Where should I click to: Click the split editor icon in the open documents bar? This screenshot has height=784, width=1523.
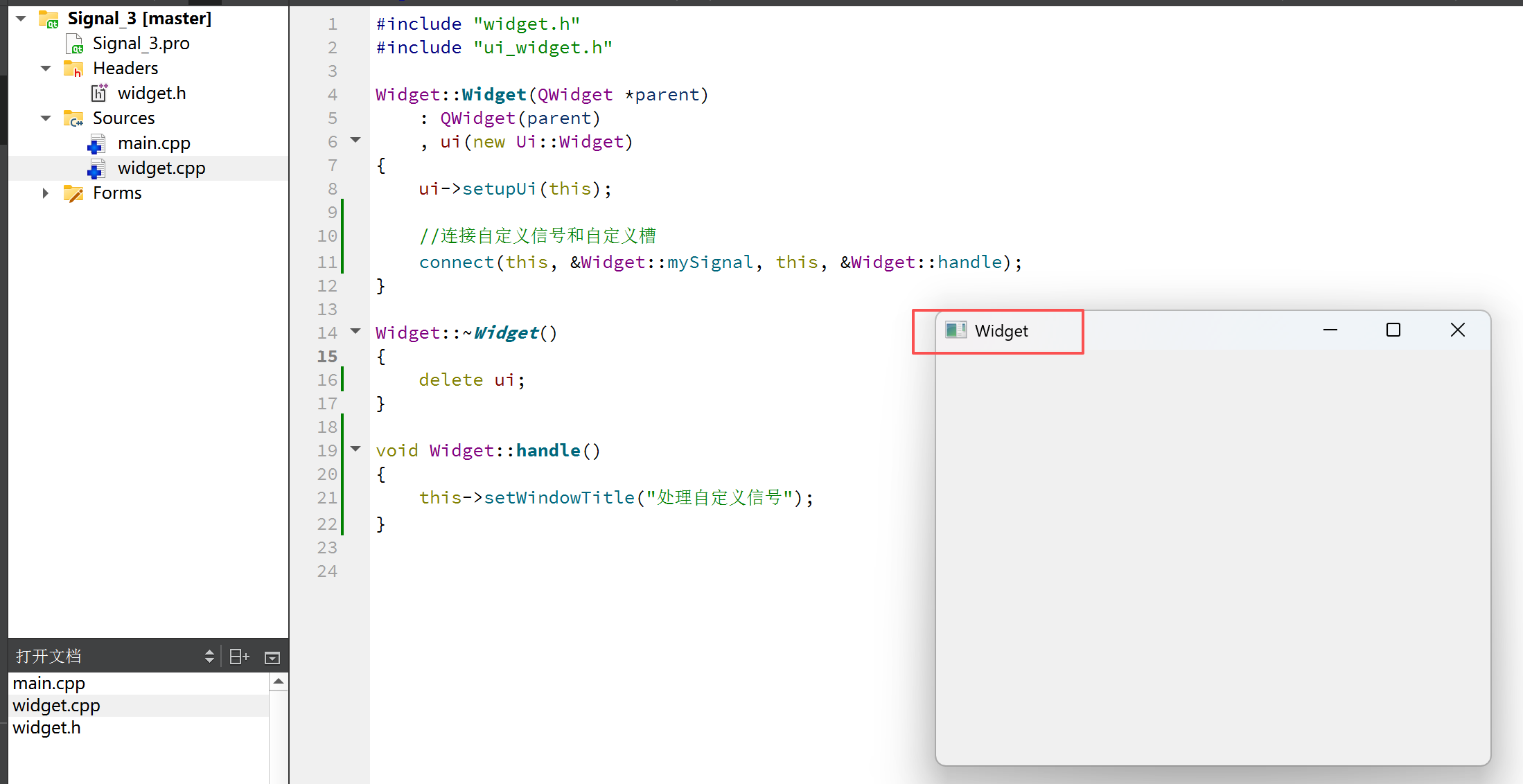(239, 657)
